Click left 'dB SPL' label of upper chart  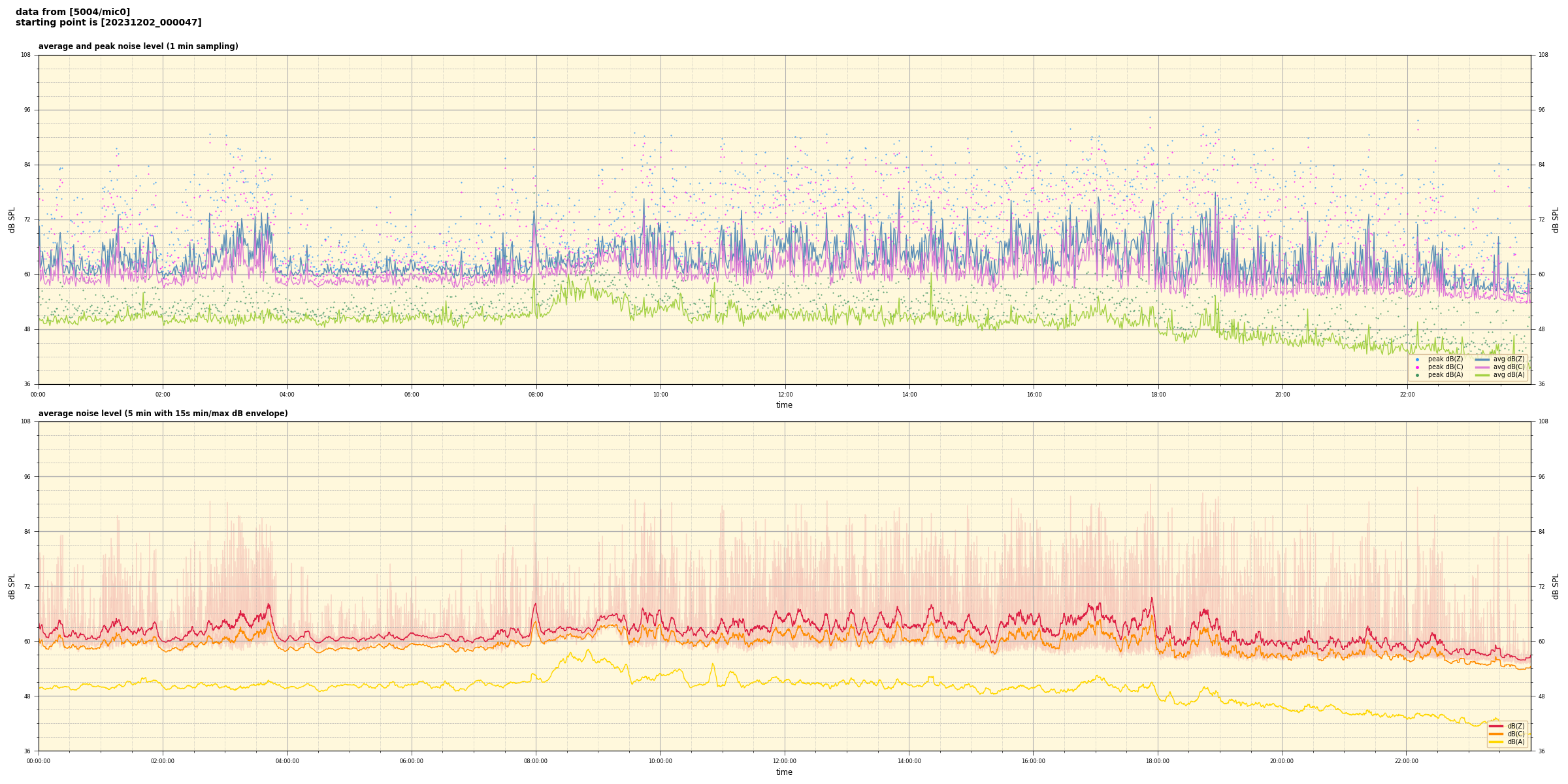[x=12, y=220]
